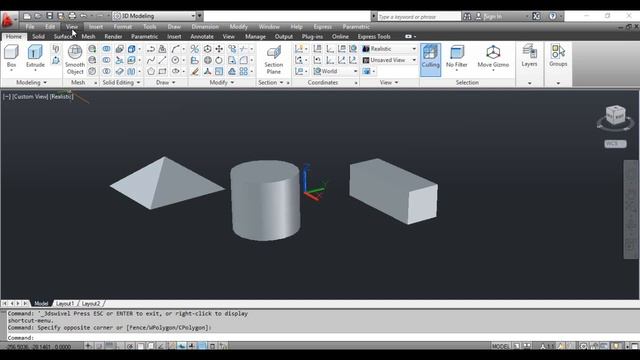Open the Layers panel button
Image resolution: width=640 pixels, height=360 pixels.
[x=529, y=56]
